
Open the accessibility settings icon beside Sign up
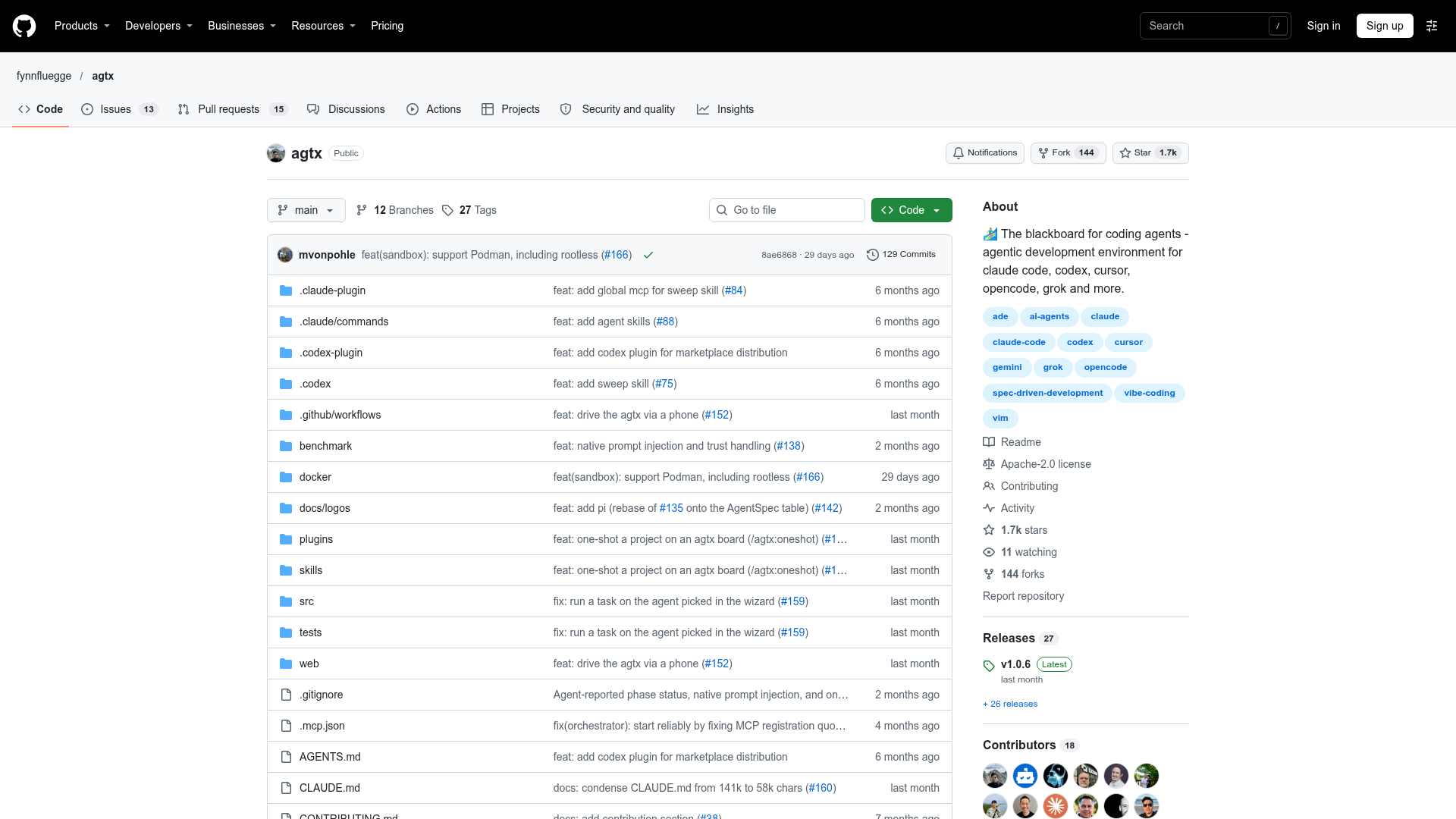[1432, 26]
